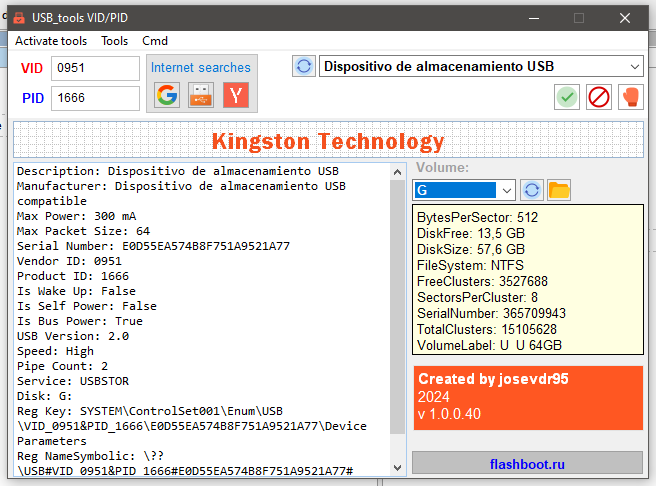Open the Cmd menu
Viewport: 656px width, 486px height.
point(155,41)
